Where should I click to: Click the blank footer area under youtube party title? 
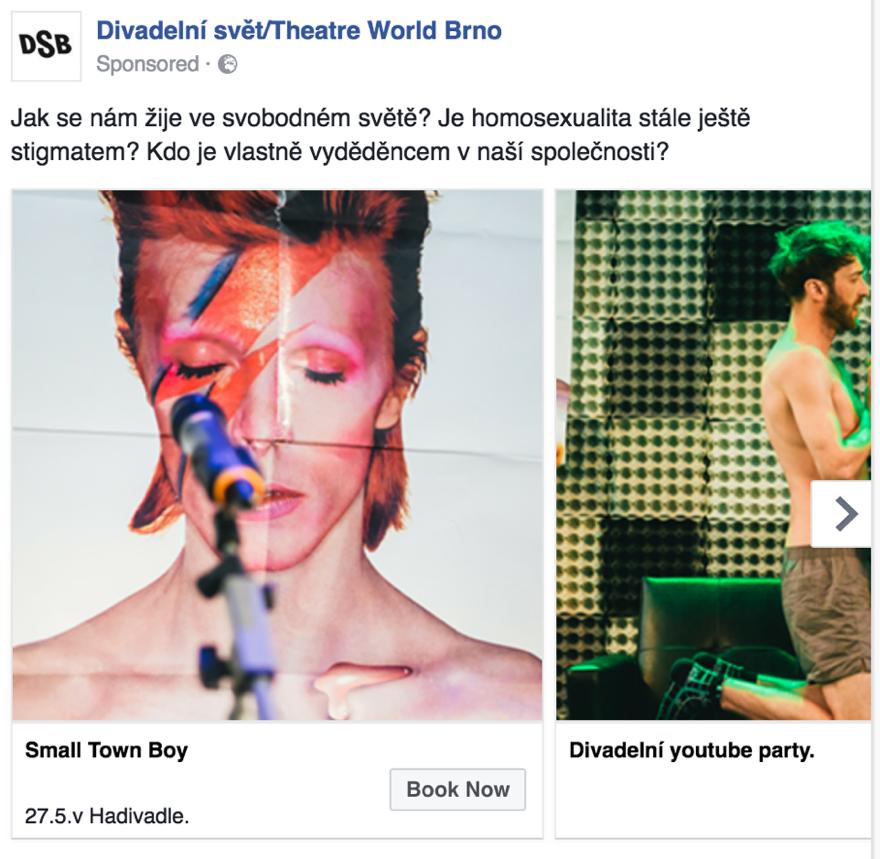(x=713, y=802)
